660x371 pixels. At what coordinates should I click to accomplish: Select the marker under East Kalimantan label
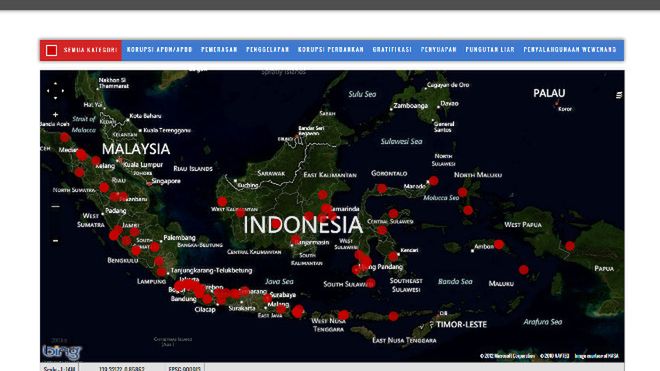tap(322, 195)
